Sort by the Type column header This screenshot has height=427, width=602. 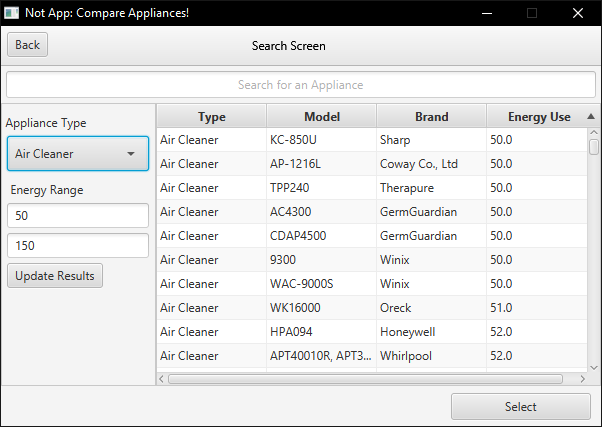[212, 116]
